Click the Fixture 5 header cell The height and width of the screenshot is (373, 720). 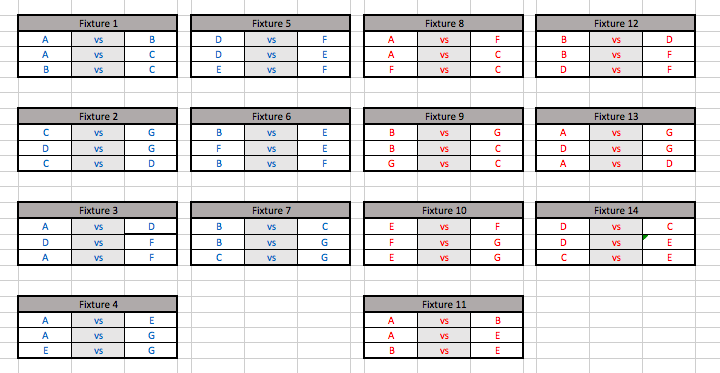pyautogui.click(x=270, y=23)
